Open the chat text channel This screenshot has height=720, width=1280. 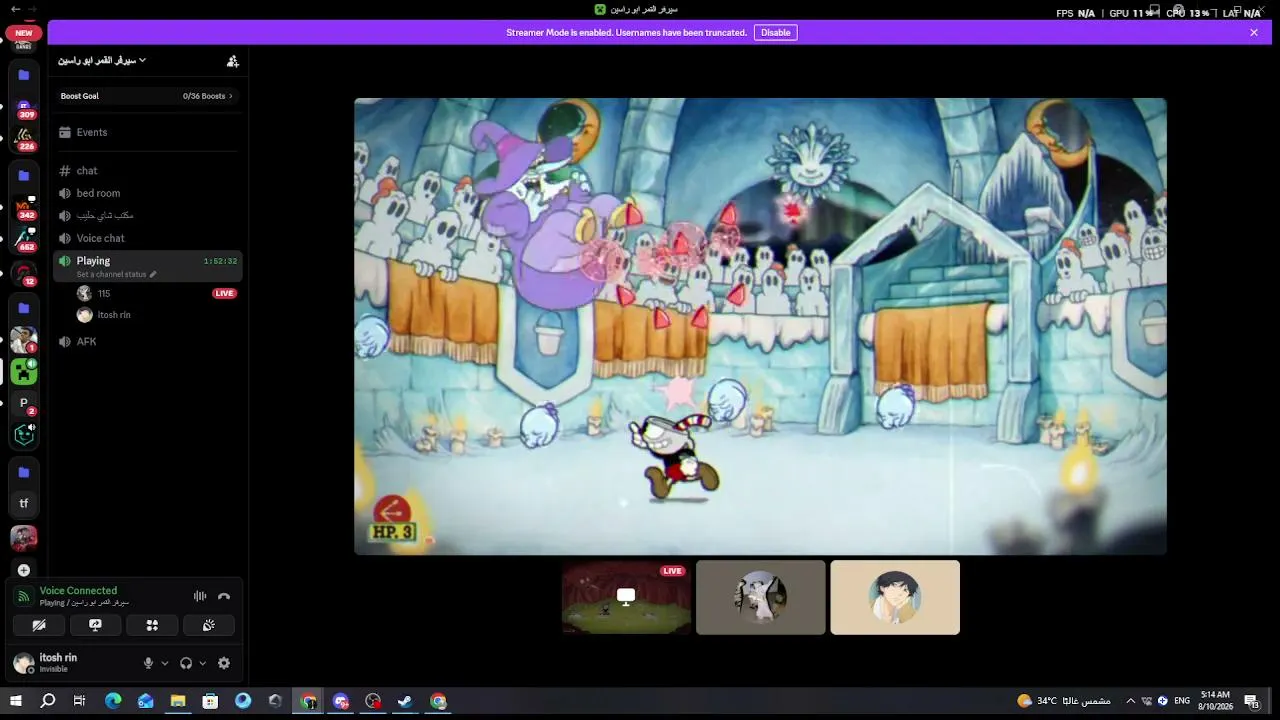pyautogui.click(x=148, y=171)
